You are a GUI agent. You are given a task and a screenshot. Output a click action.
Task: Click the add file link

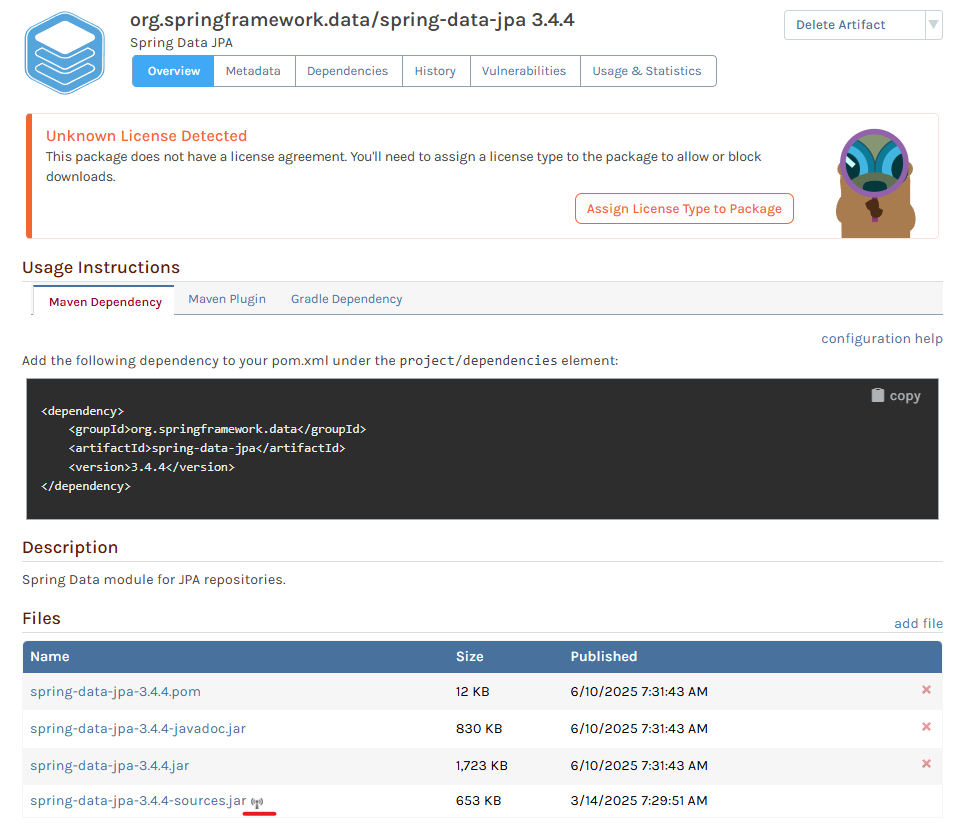918,624
